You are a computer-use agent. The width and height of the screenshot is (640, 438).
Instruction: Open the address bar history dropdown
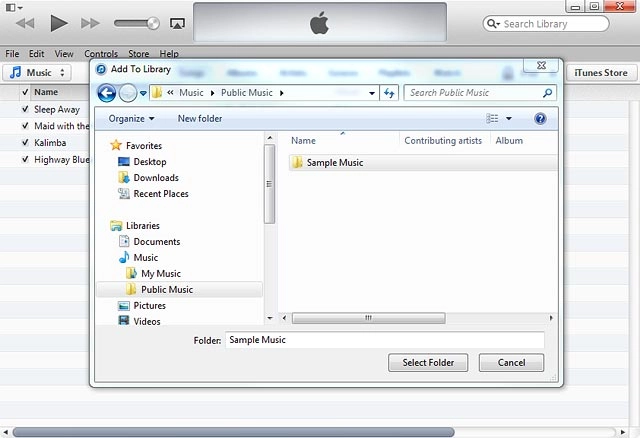(x=372, y=93)
